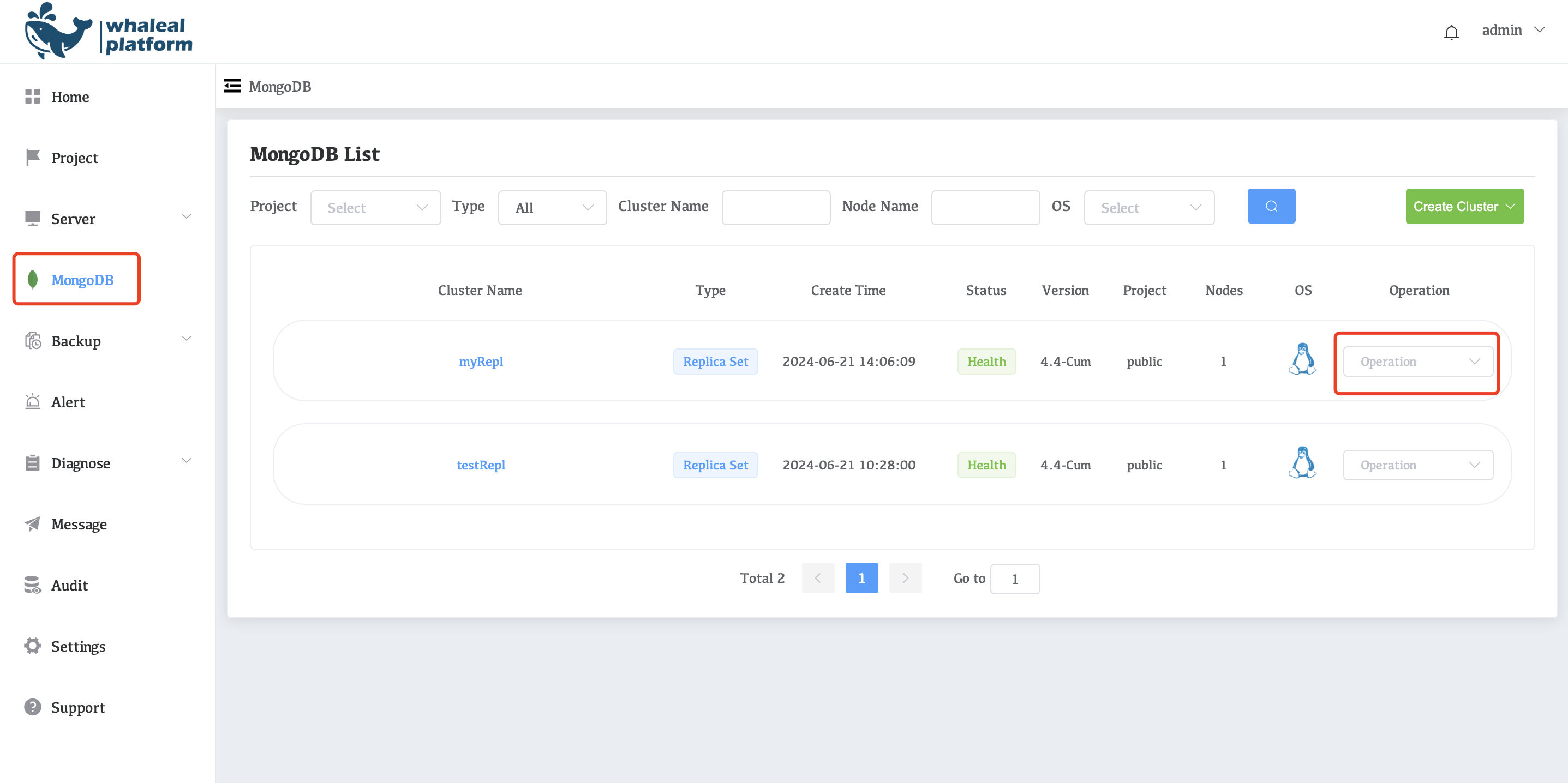The height and width of the screenshot is (783, 1568).
Task: Click the Server monitor icon
Action: coord(33,218)
